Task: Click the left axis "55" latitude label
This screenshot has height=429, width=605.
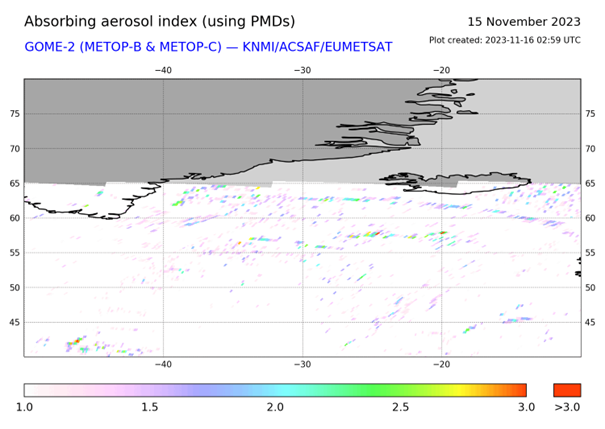Action: [14, 253]
